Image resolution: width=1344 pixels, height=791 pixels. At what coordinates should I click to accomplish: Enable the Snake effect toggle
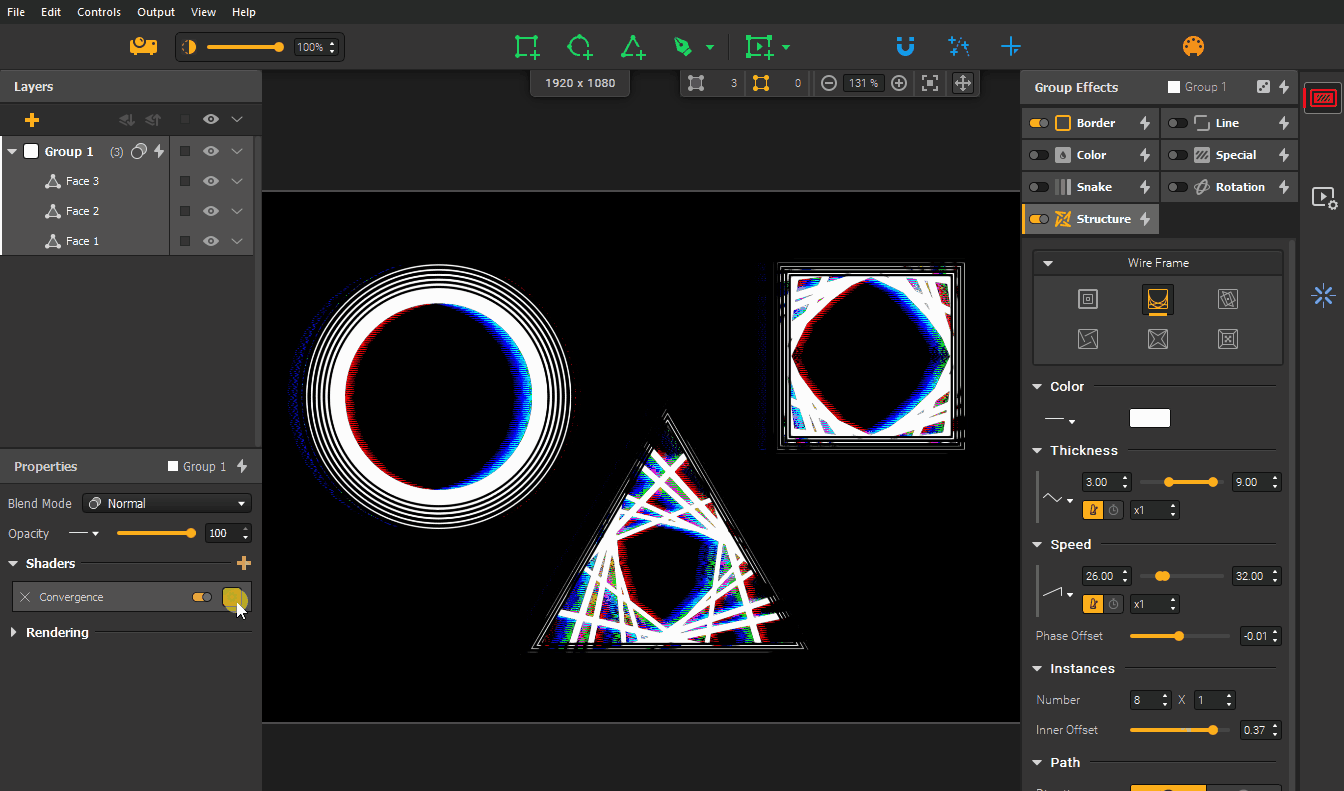pyautogui.click(x=1039, y=187)
